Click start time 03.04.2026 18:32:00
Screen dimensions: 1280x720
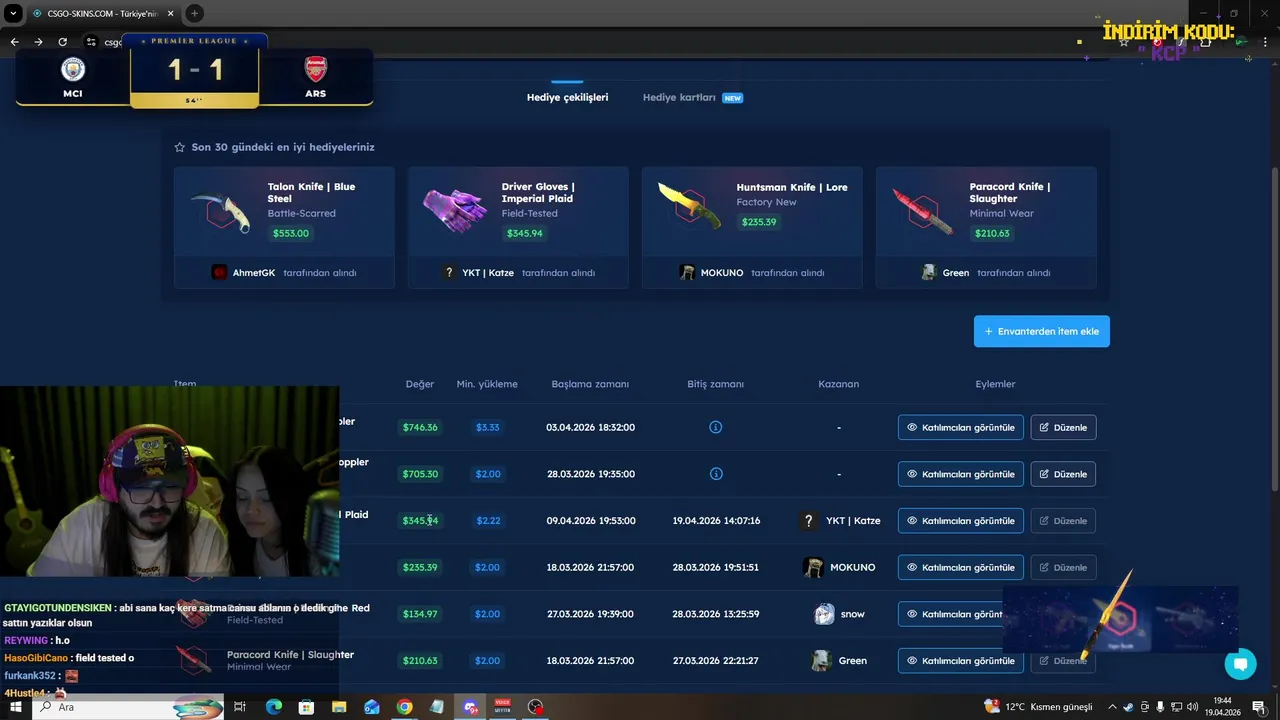tap(590, 427)
